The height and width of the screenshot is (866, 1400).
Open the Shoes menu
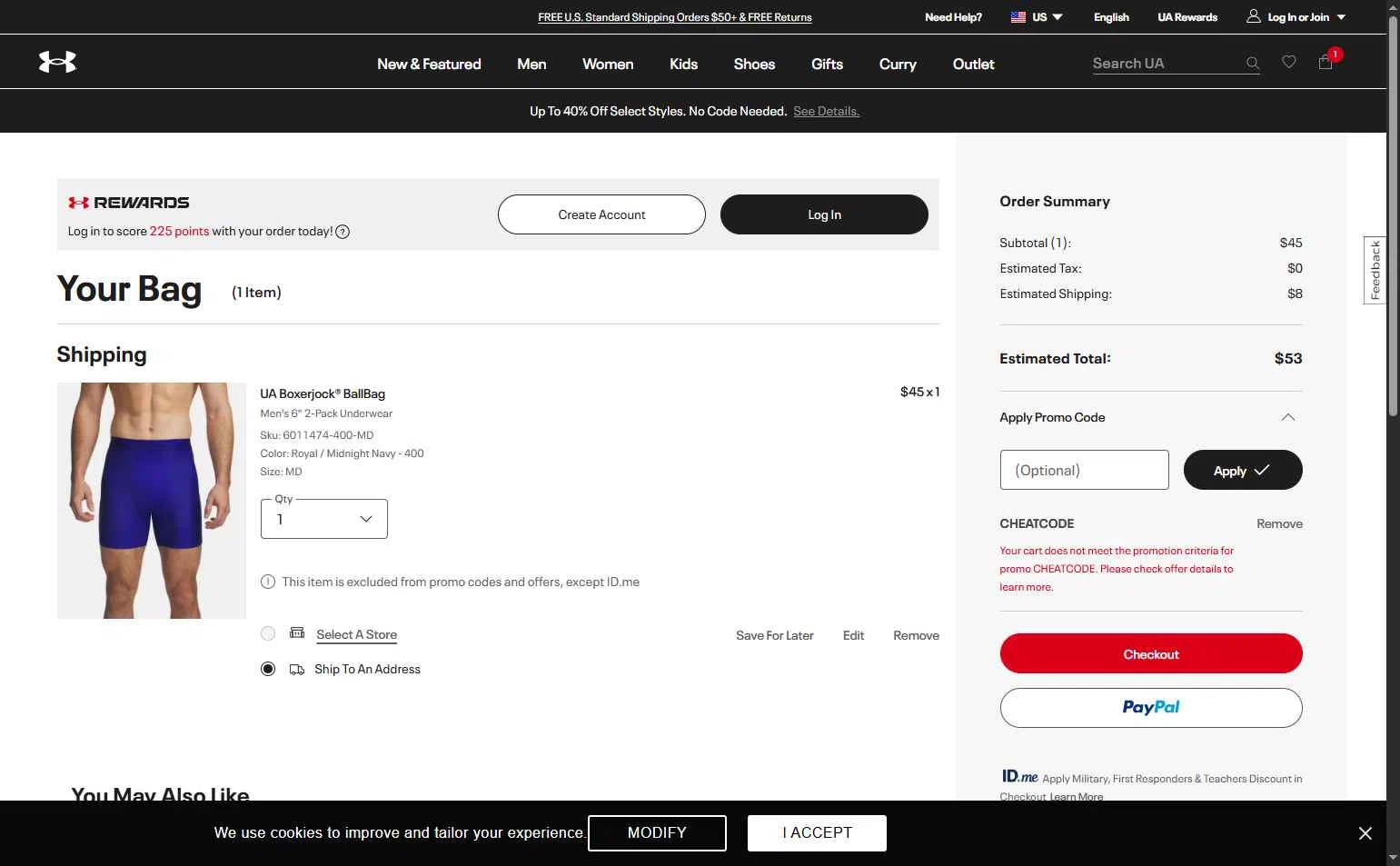[754, 64]
